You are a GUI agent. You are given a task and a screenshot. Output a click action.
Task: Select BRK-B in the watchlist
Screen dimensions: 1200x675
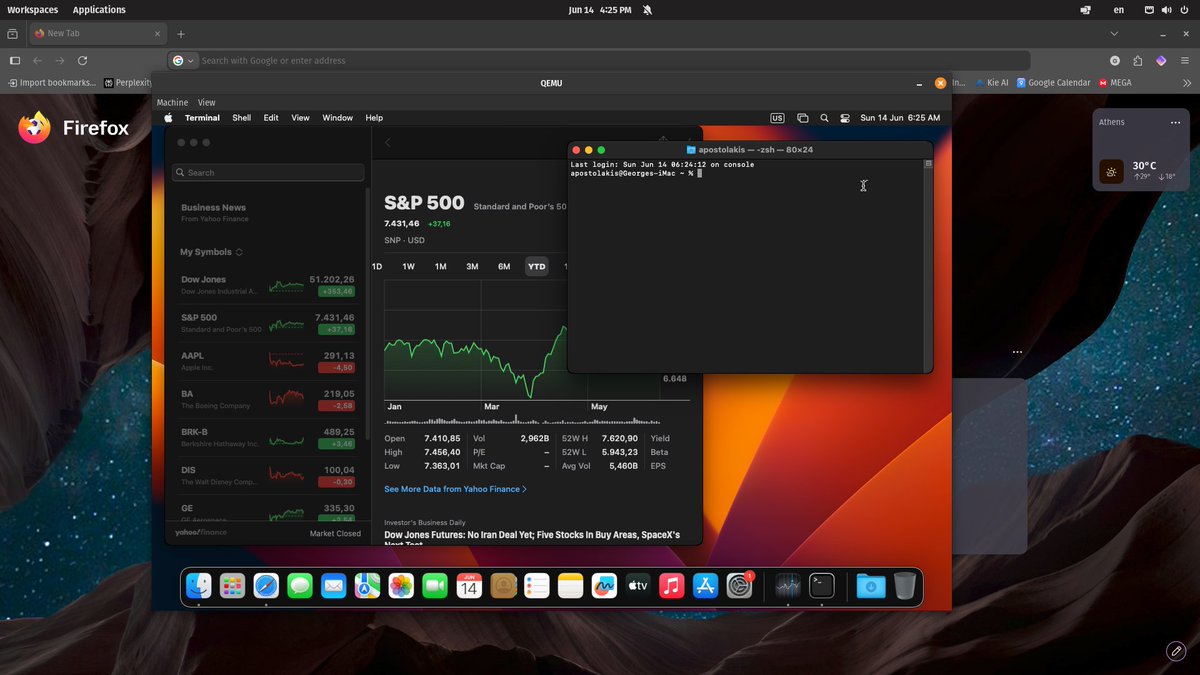click(x=267, y=437)
